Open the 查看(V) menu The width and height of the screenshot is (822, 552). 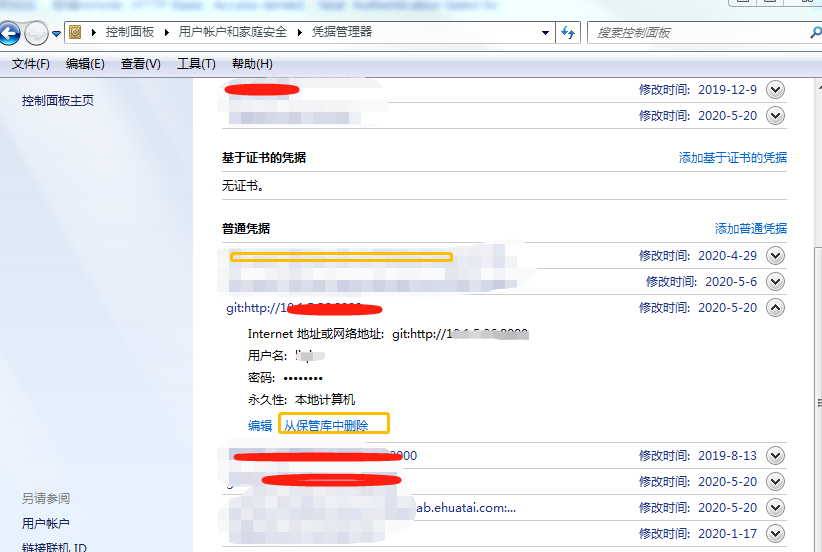click(140, 64)
